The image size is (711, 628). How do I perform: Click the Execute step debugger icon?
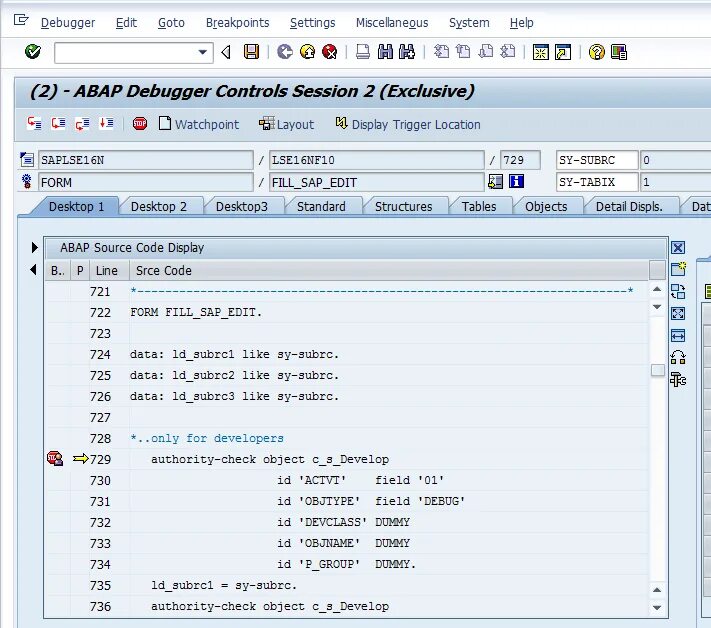pos(58,123)
